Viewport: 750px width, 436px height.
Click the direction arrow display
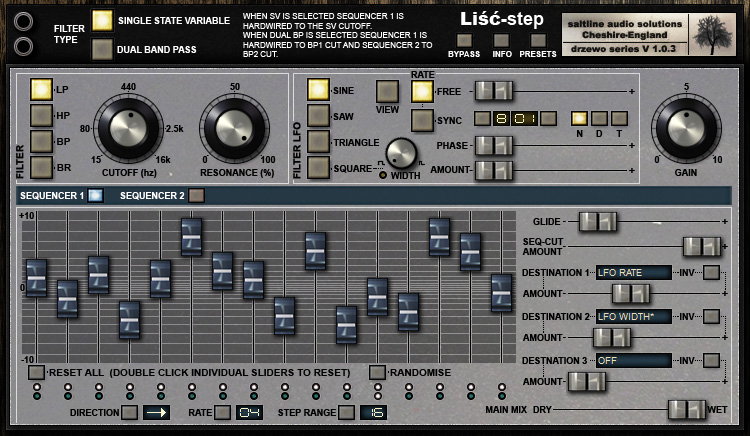coord(156,413)
